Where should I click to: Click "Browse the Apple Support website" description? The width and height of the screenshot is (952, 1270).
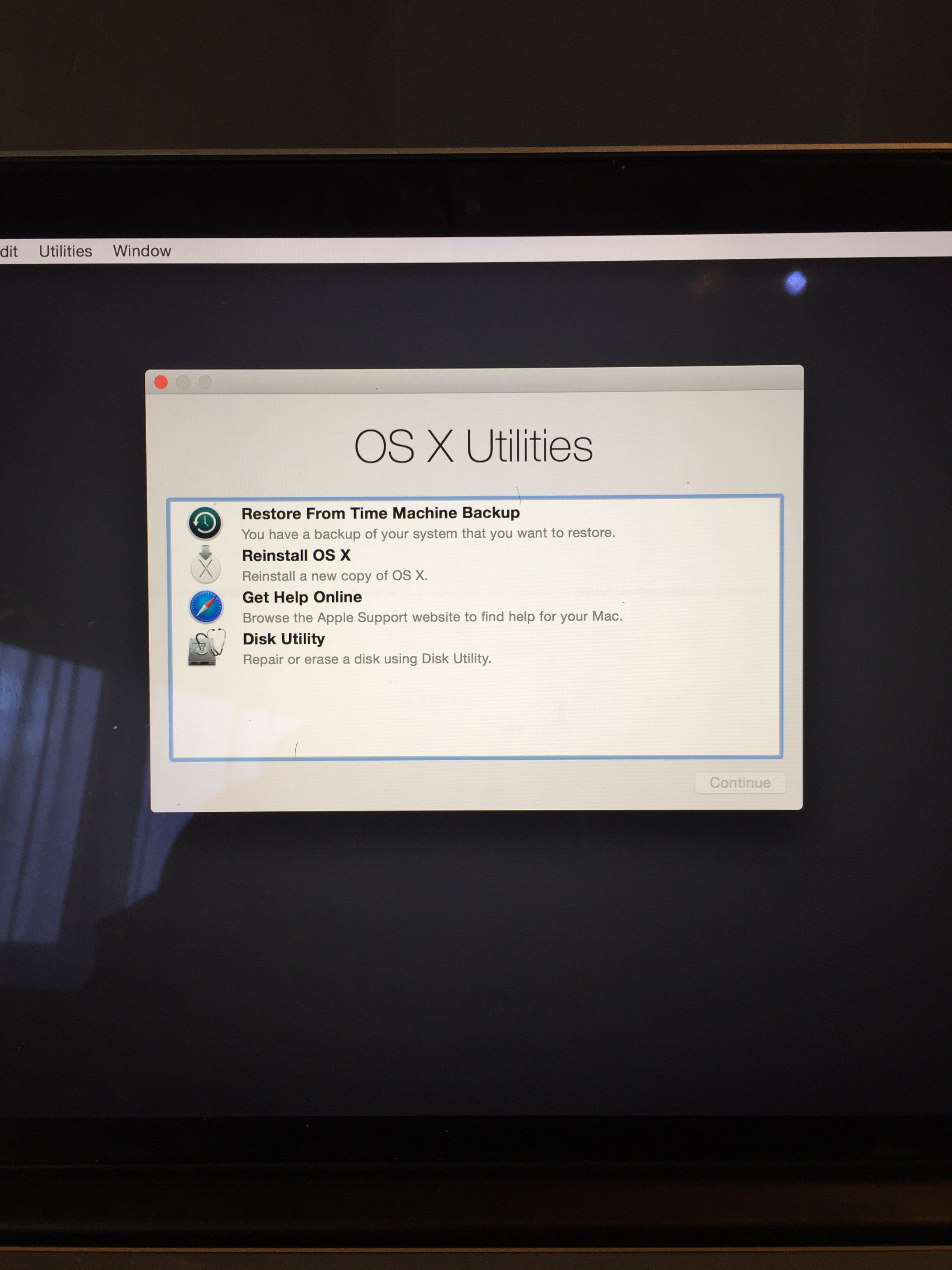click(432, 617)
